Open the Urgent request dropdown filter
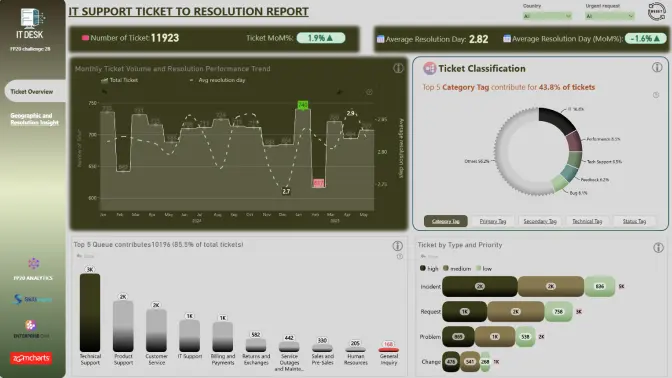 point(610,16)
